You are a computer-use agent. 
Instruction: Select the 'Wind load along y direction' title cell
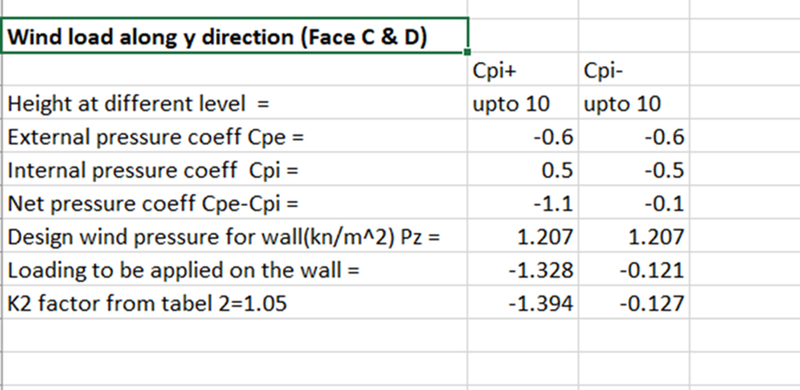(x=234, y=36)
